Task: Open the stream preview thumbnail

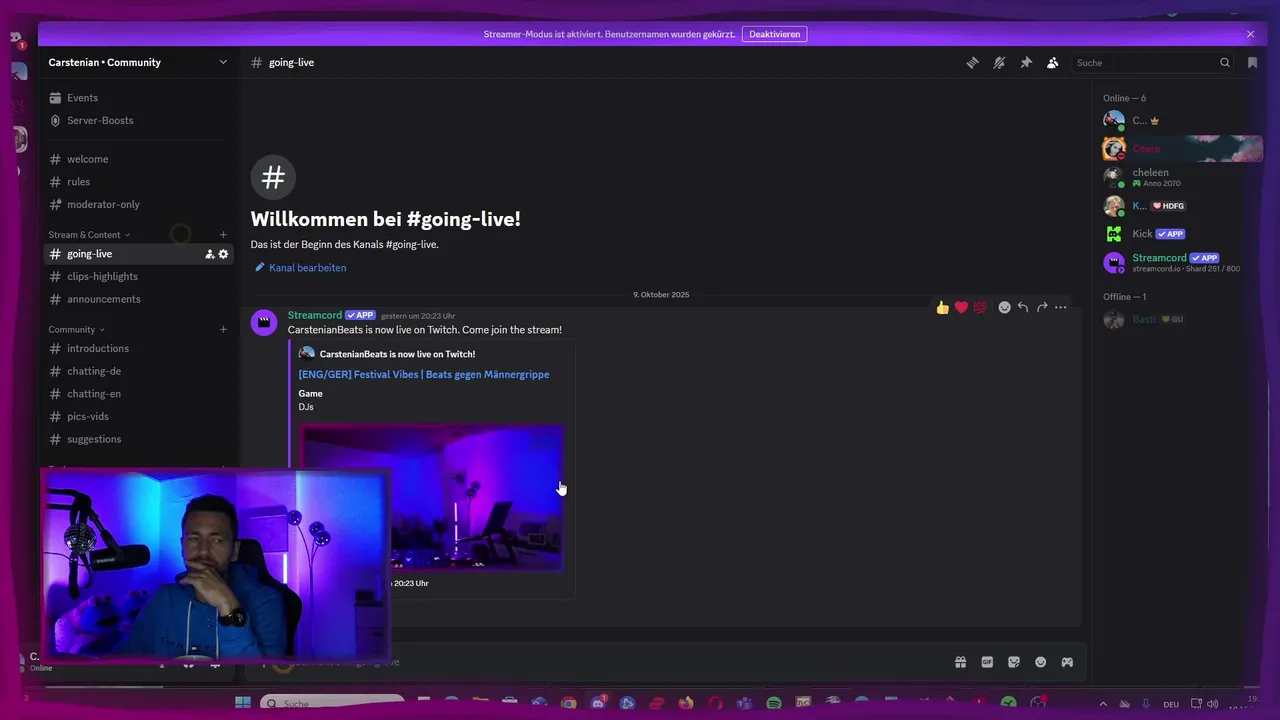Action: [x=431, y=498]
